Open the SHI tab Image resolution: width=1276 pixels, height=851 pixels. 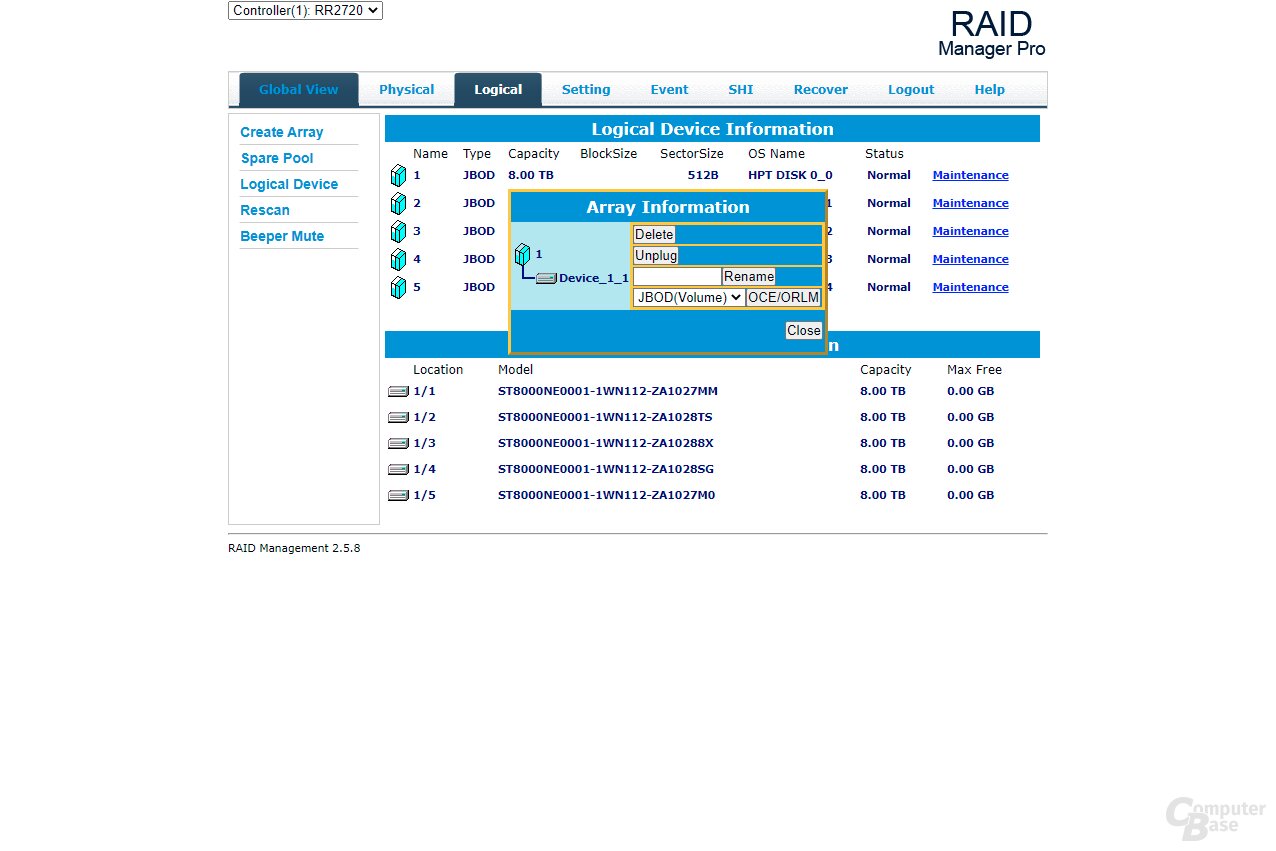741,89
